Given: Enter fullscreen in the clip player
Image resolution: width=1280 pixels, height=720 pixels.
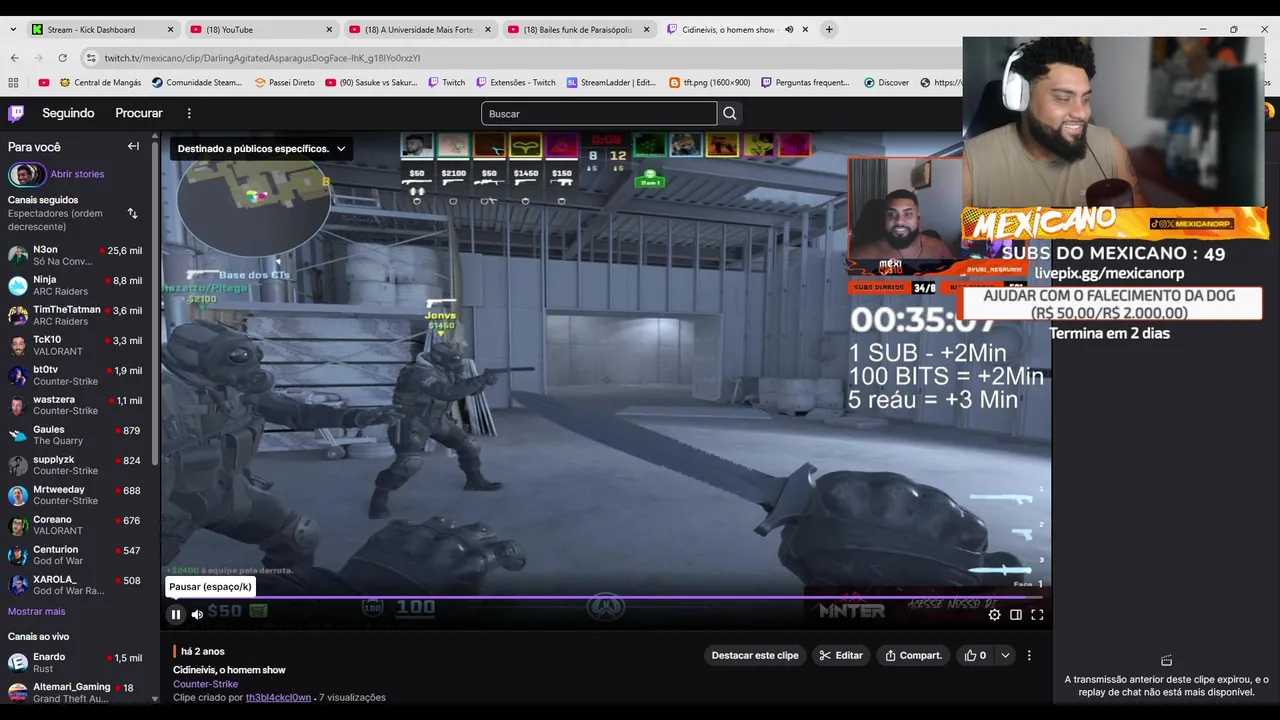Looking at the screenshot, I should pos(1037,615).
